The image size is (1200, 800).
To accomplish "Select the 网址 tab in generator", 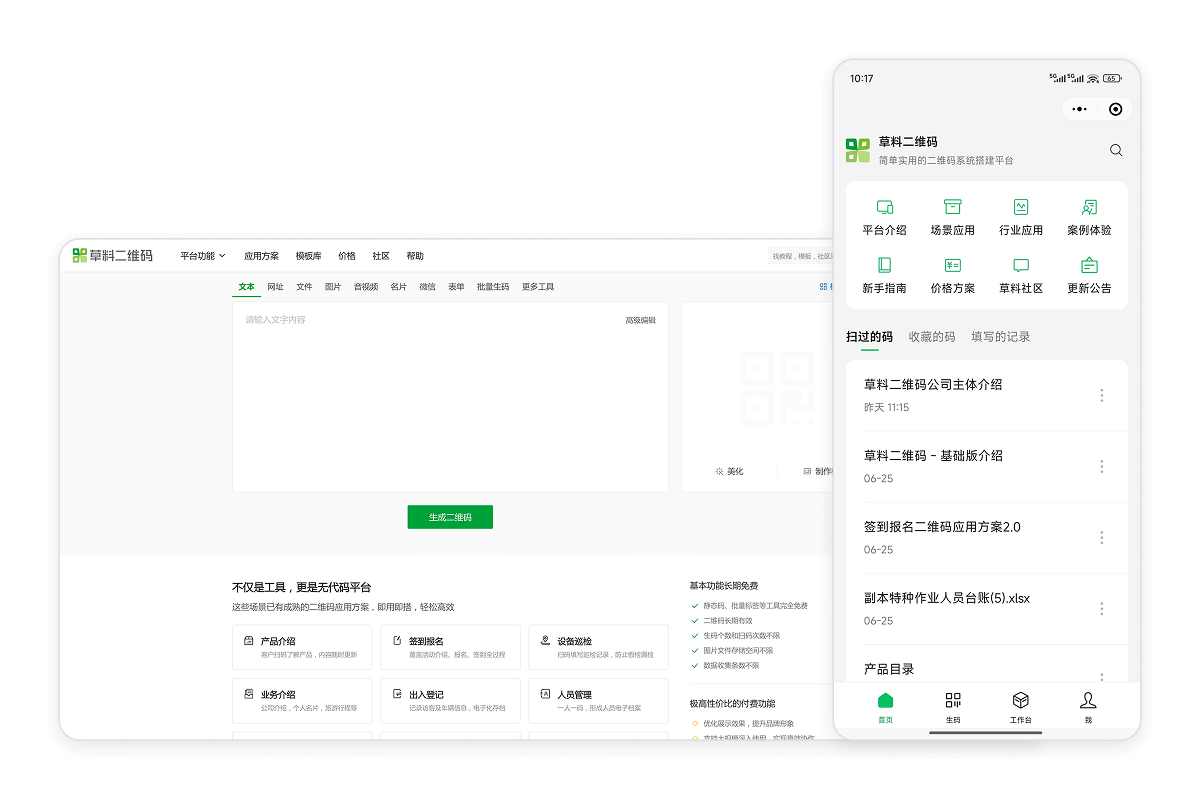I will (275, 287).
